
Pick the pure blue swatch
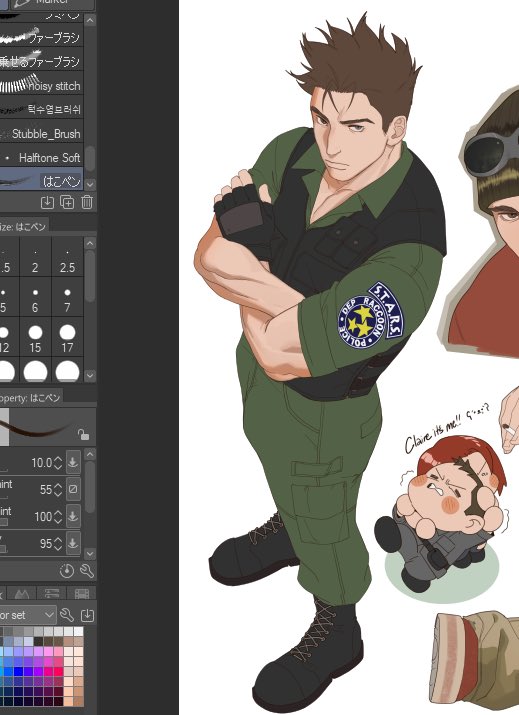(18, 671)
